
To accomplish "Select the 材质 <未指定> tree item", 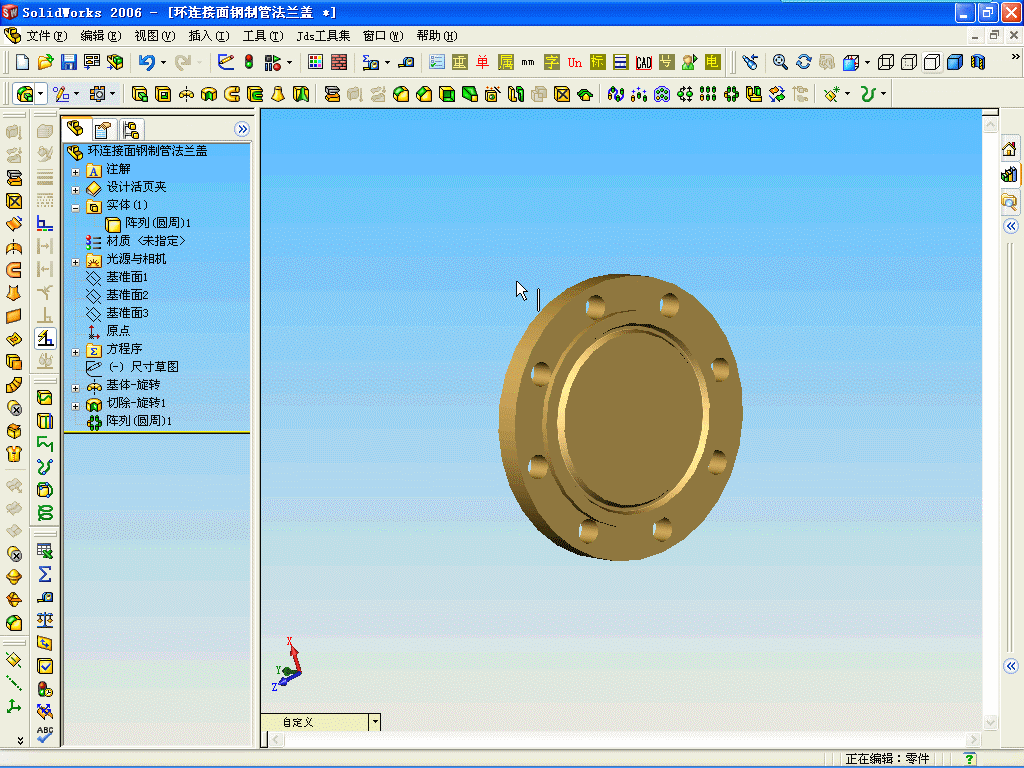I will (135, 241).
